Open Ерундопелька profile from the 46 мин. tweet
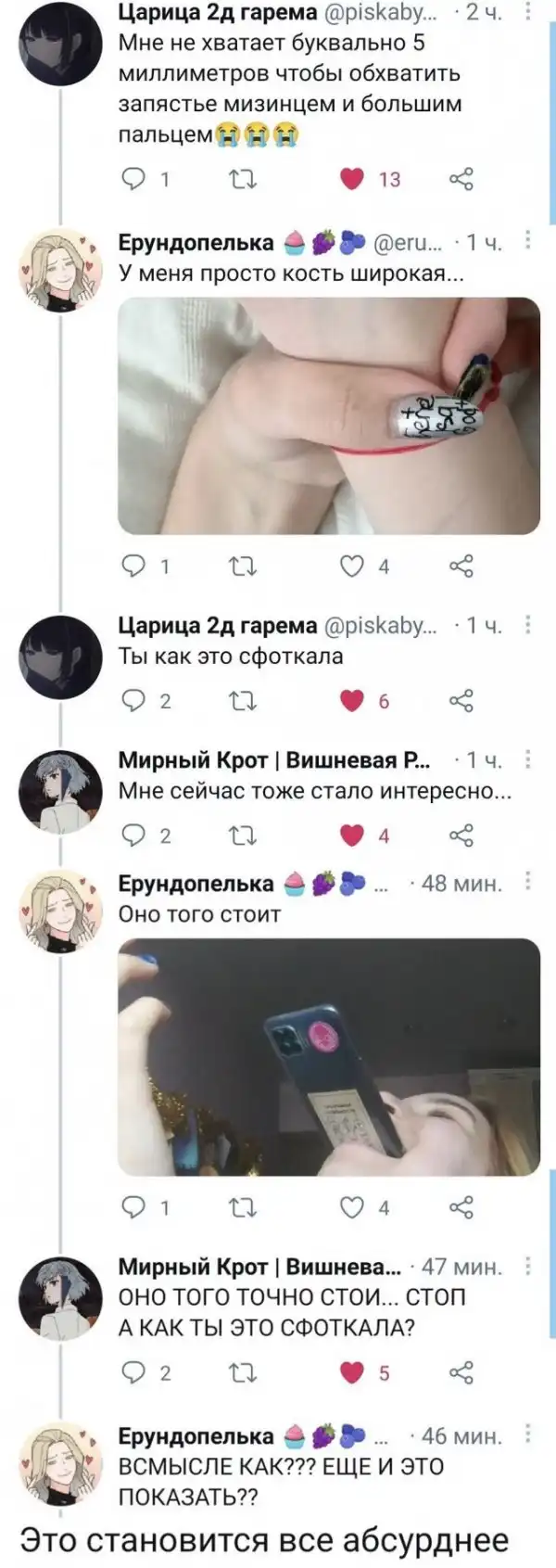Screen dimensions: 556x1568 click(196, 1436)
